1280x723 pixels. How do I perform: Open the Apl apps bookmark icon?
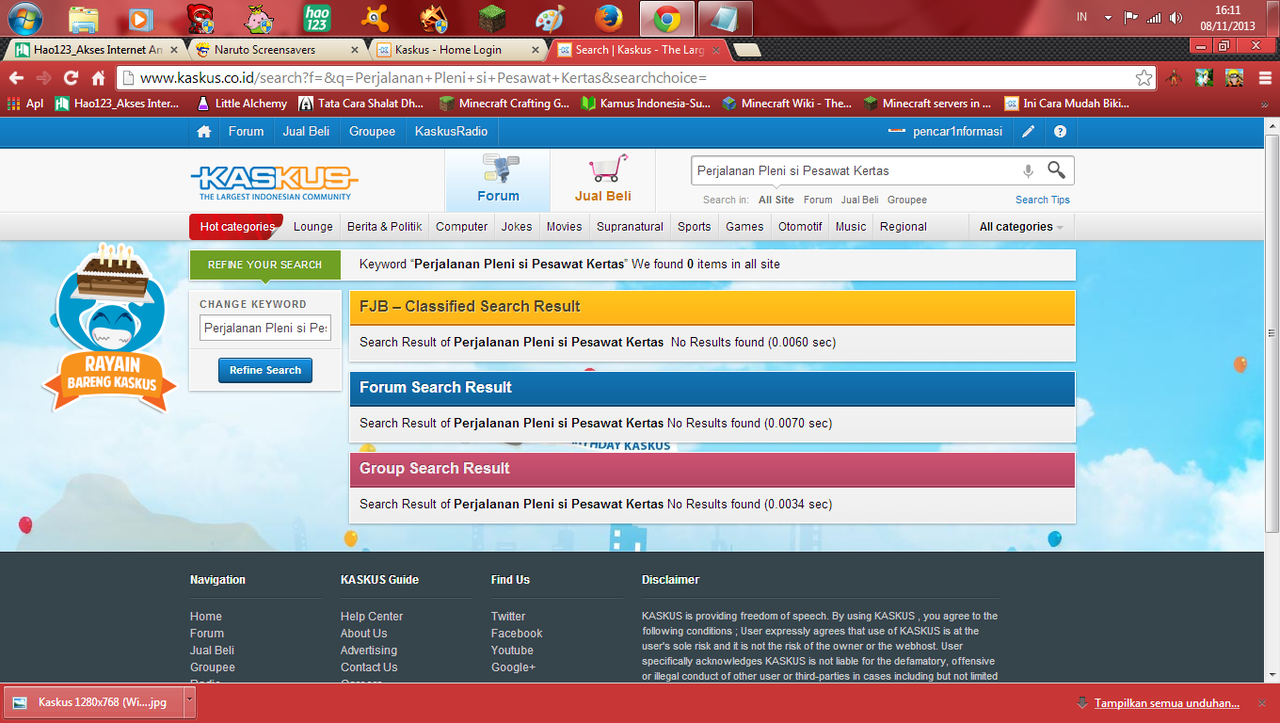(26, 103)
